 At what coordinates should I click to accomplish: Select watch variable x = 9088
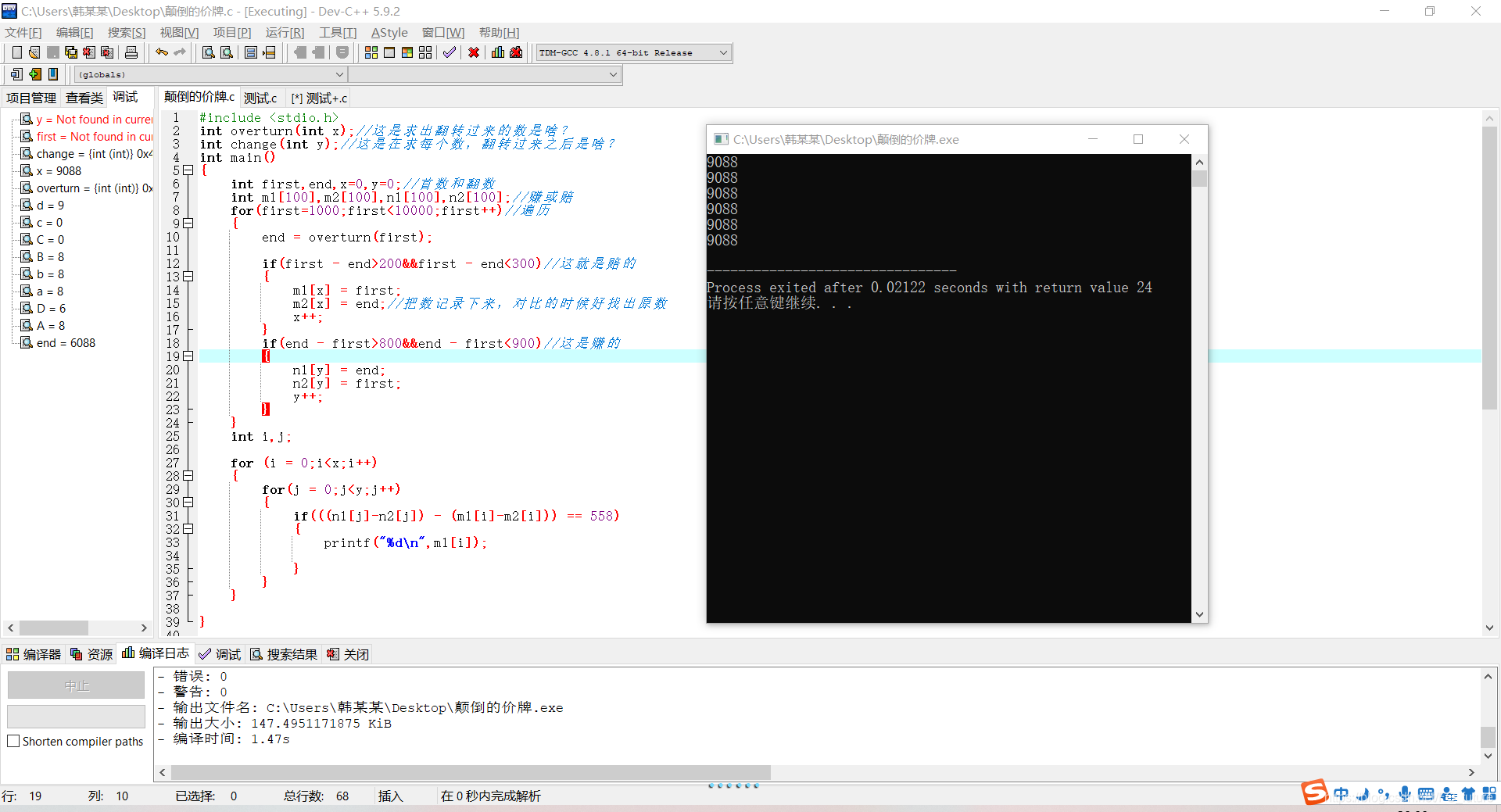click(x=59, y=171)
